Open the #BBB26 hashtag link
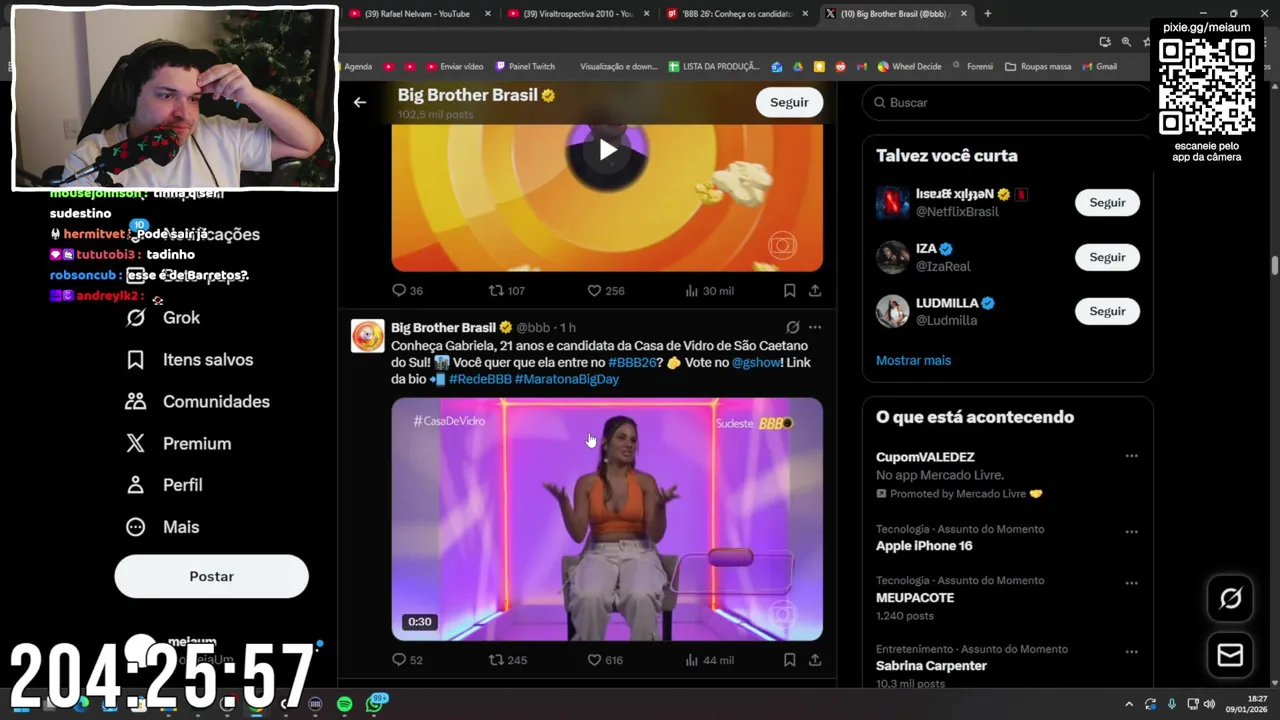Screen dimensions: 1280x720 point(632,363)
